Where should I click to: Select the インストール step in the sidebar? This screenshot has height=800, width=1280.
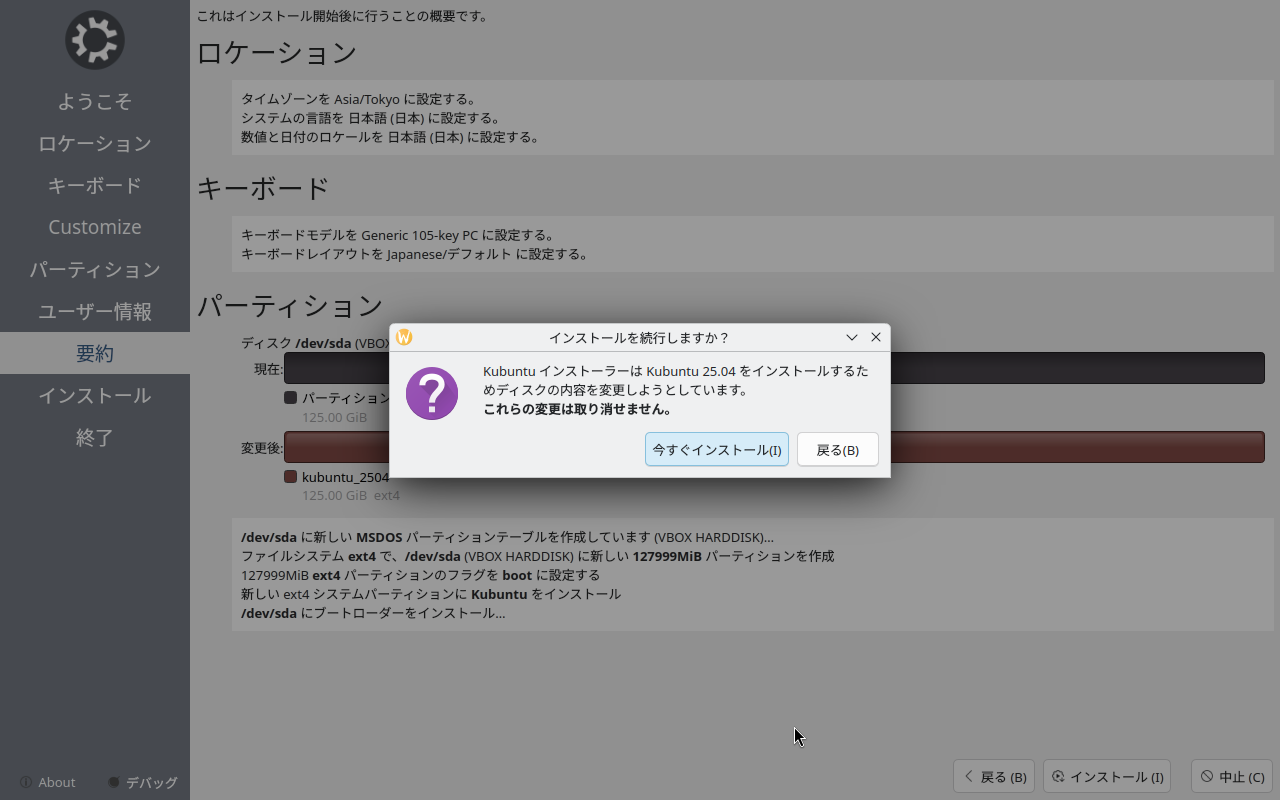(x=95, y=395)
